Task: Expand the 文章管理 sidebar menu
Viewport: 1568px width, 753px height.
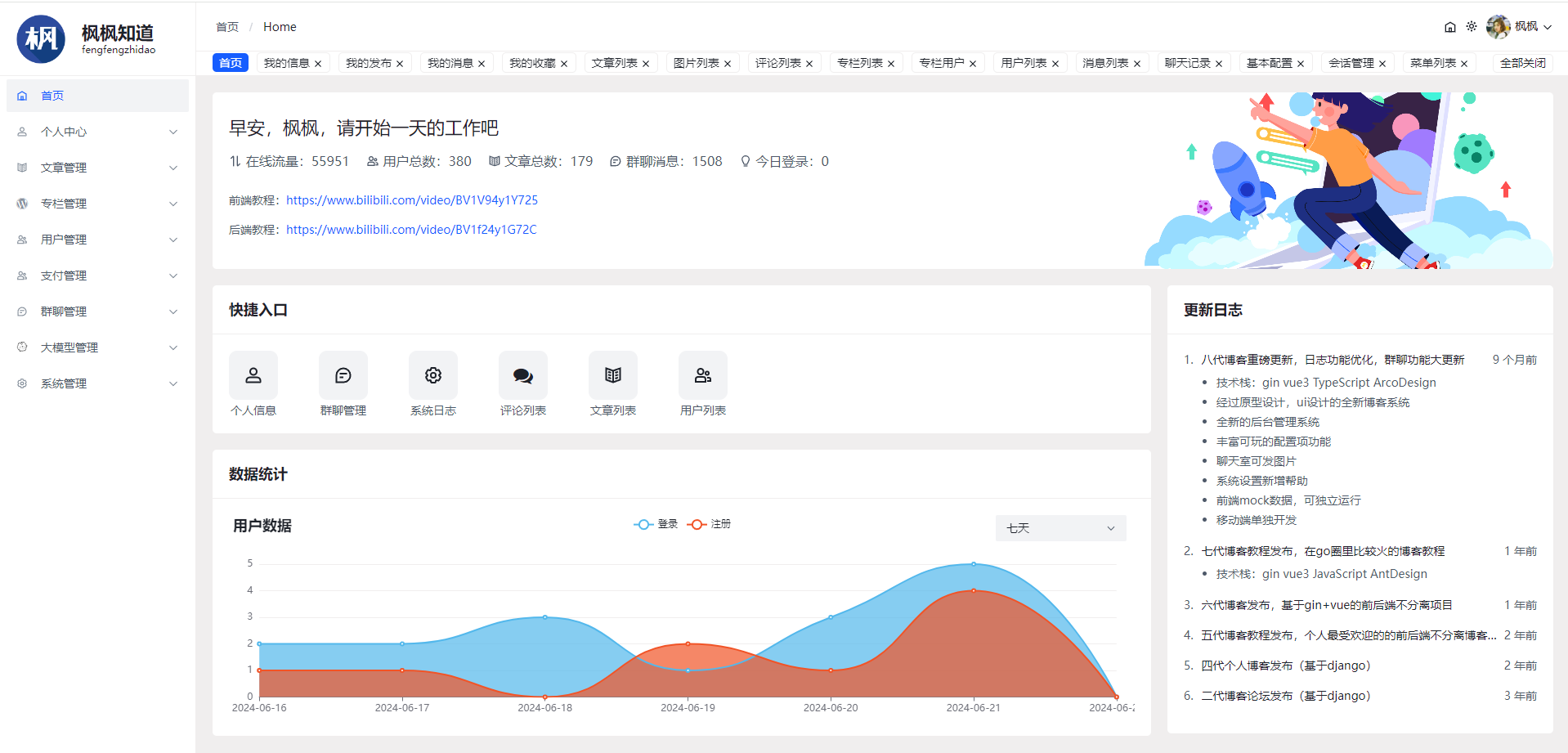Action: (96, 168)
